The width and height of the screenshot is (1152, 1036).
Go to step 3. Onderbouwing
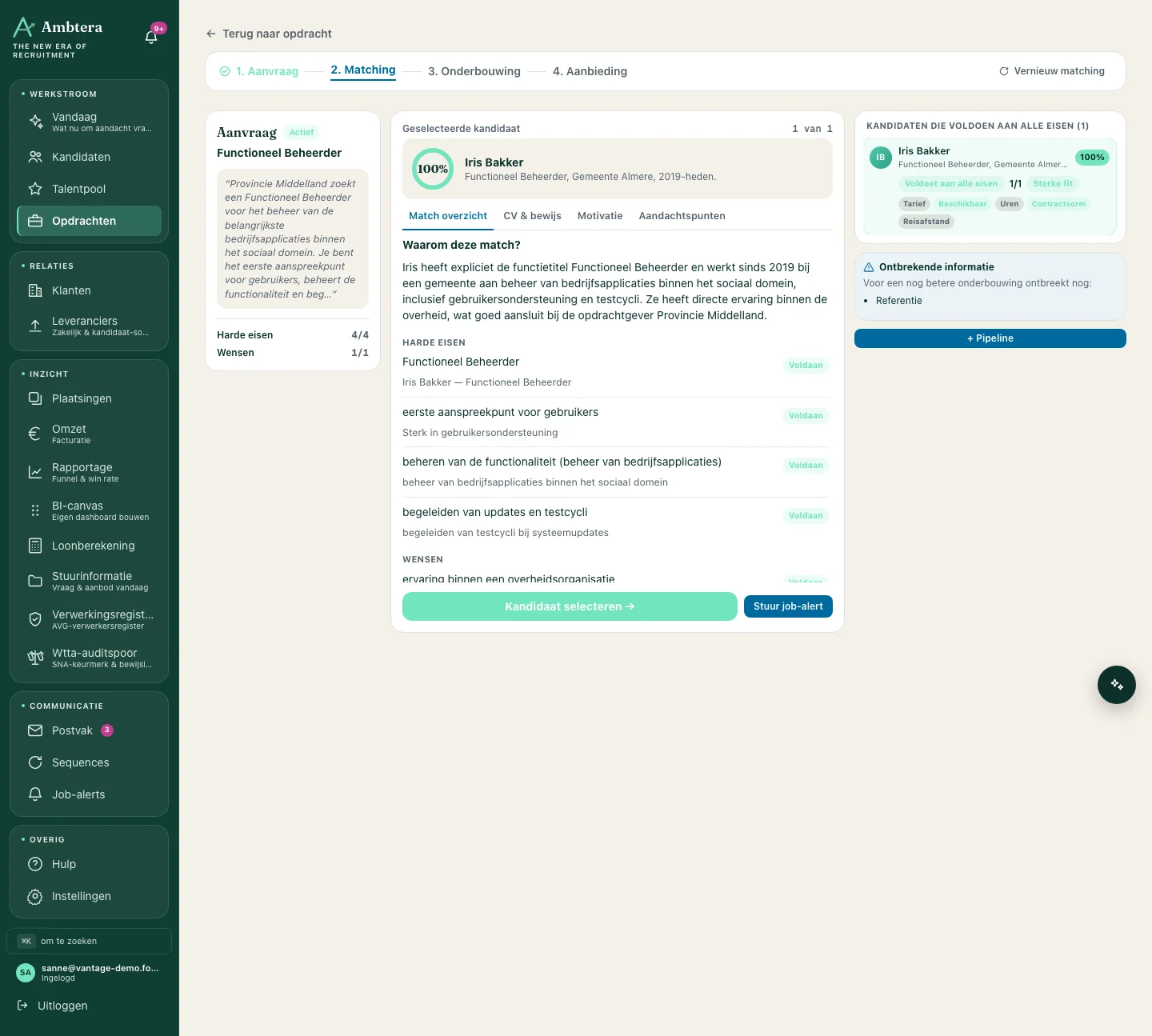pos(474,71)
